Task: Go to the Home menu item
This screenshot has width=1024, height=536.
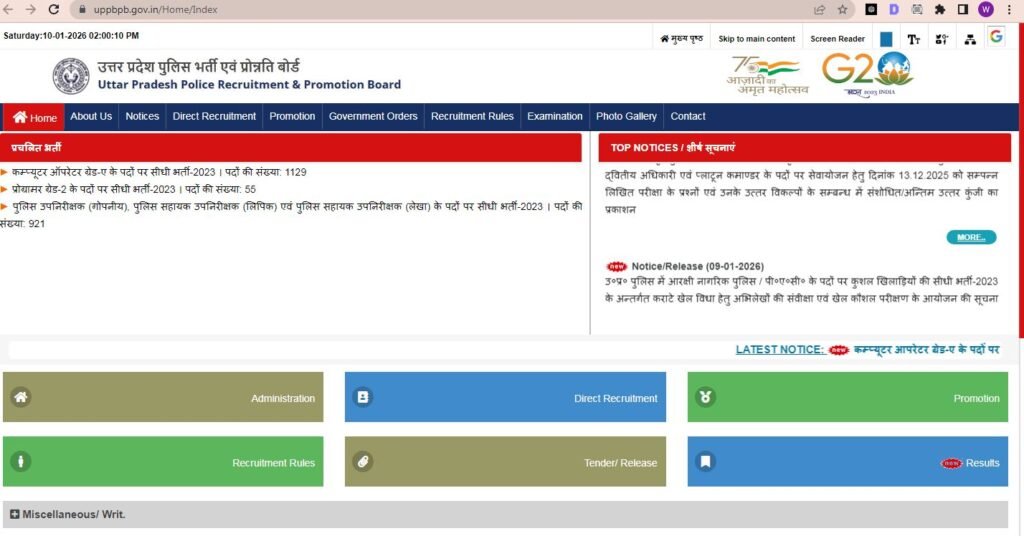Action: [x=35, y=117]
